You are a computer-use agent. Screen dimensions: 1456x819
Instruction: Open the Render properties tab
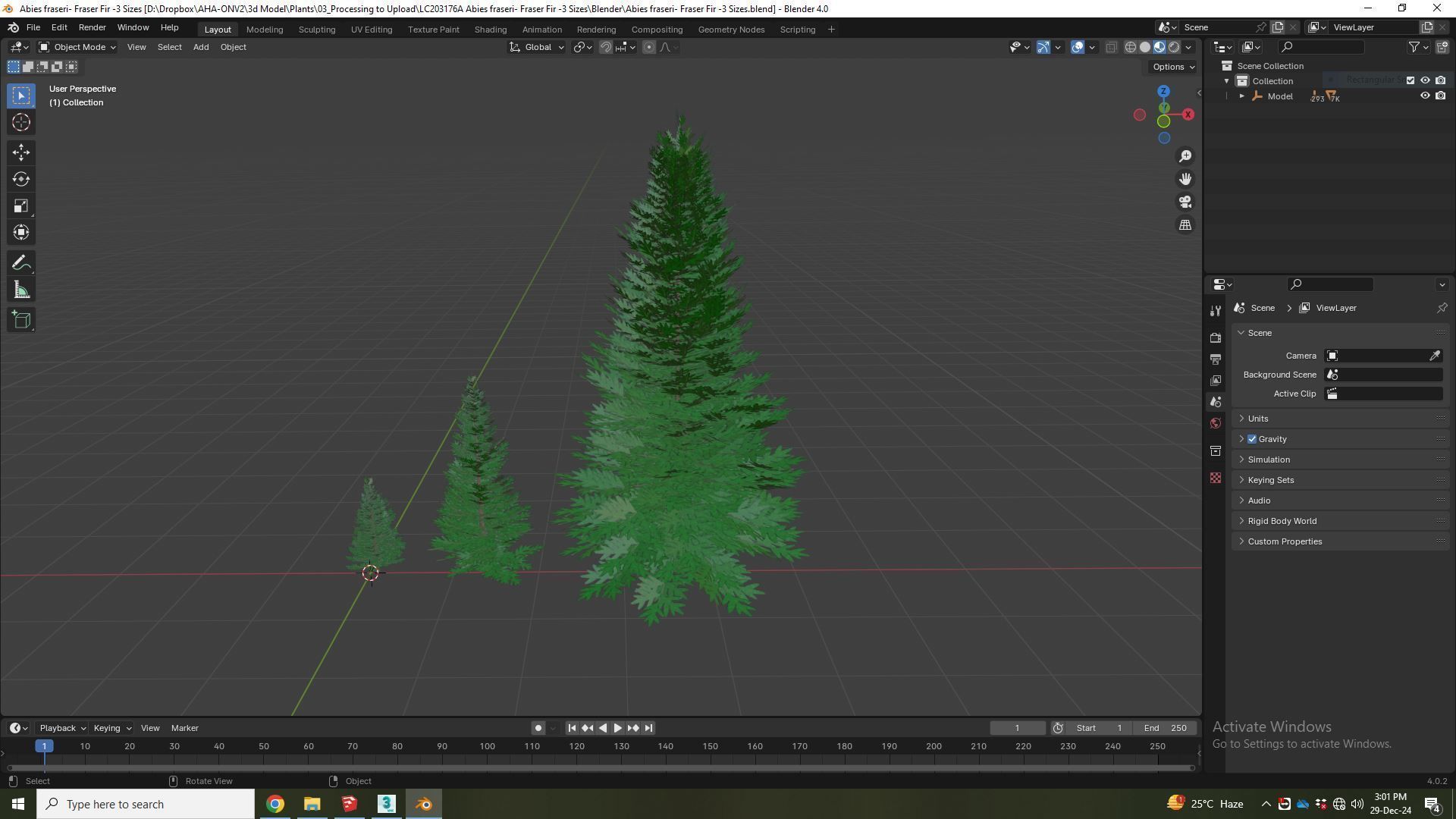[1216, 337]
